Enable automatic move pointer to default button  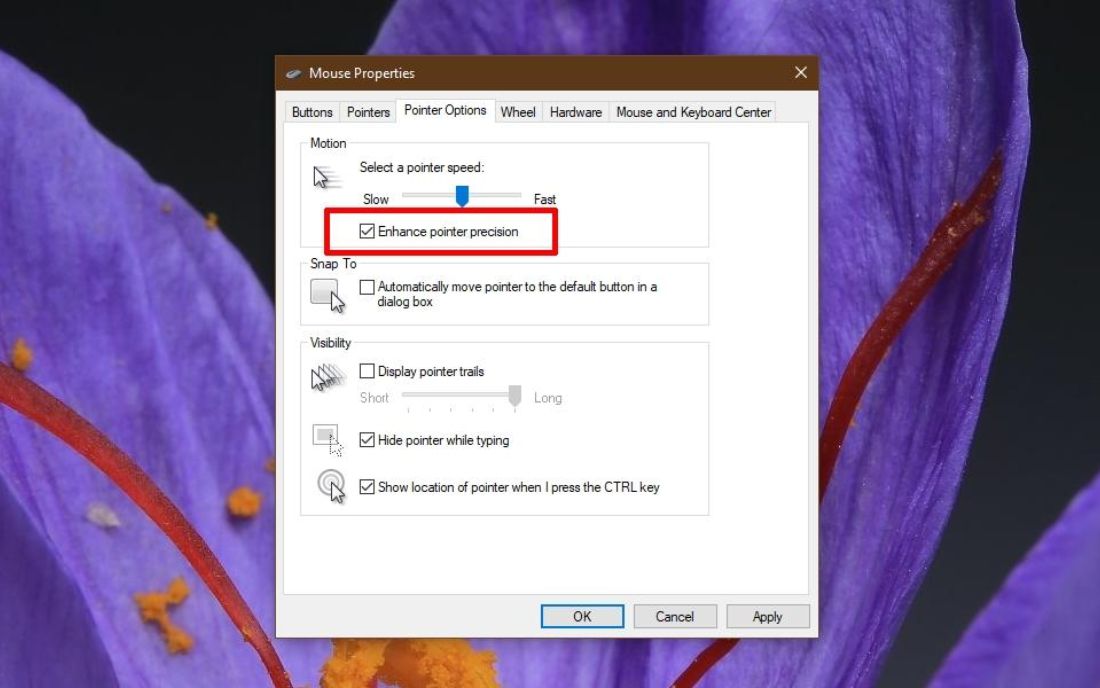click(367, 287)
